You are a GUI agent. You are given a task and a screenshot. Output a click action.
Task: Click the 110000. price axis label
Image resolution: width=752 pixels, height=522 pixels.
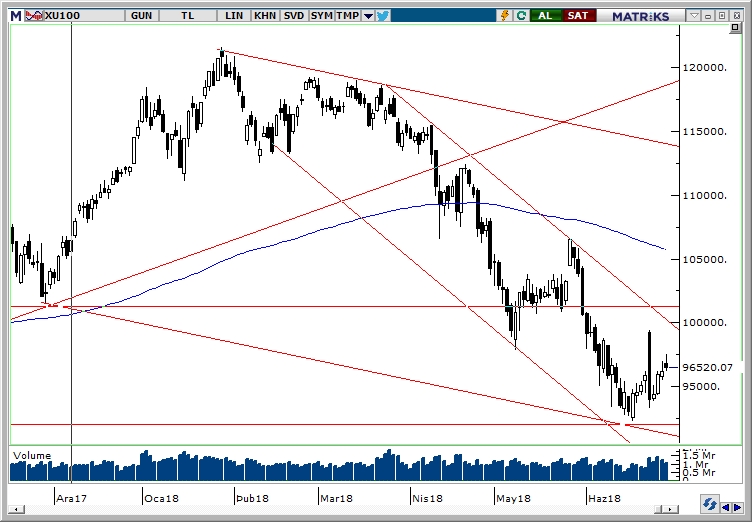coord(705,195)
